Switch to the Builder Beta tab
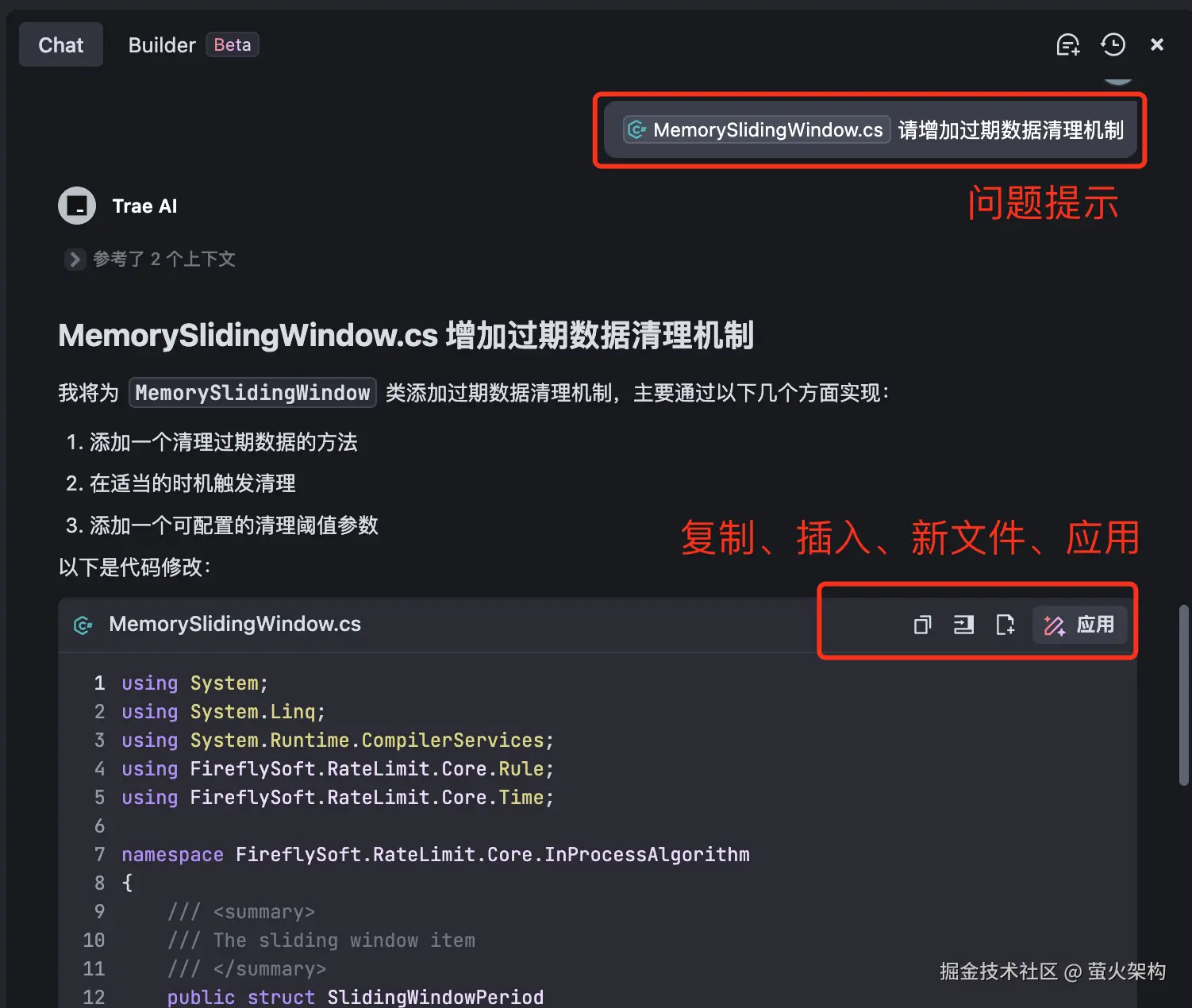Screen dimensions: 1192x1008 tap(193, 45)
